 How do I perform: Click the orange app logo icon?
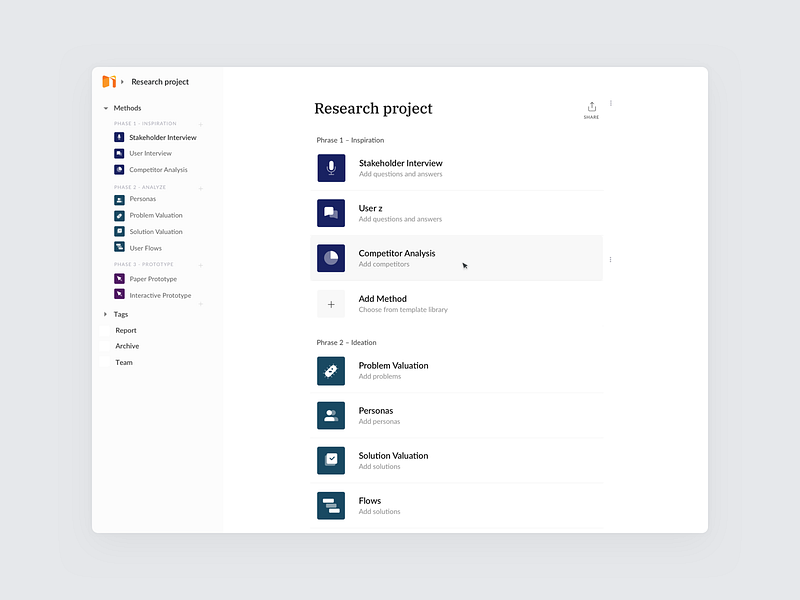pyautogui.click(x=109, y=82)
